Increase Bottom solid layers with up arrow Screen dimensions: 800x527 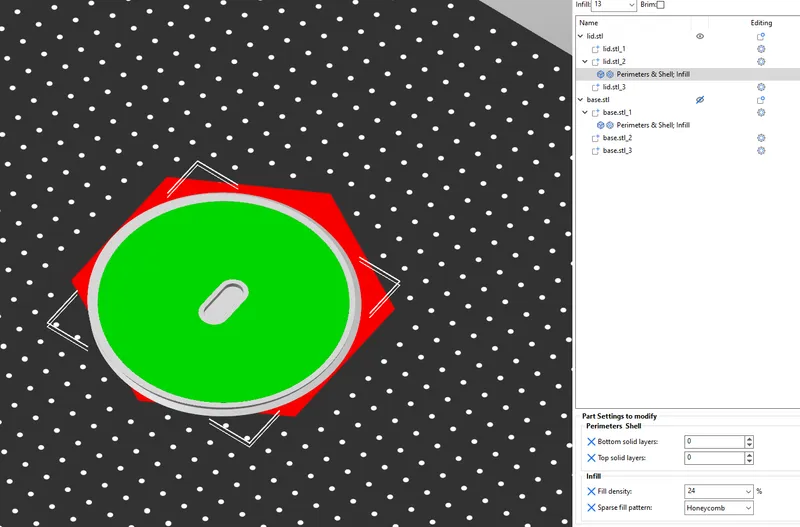749,439
